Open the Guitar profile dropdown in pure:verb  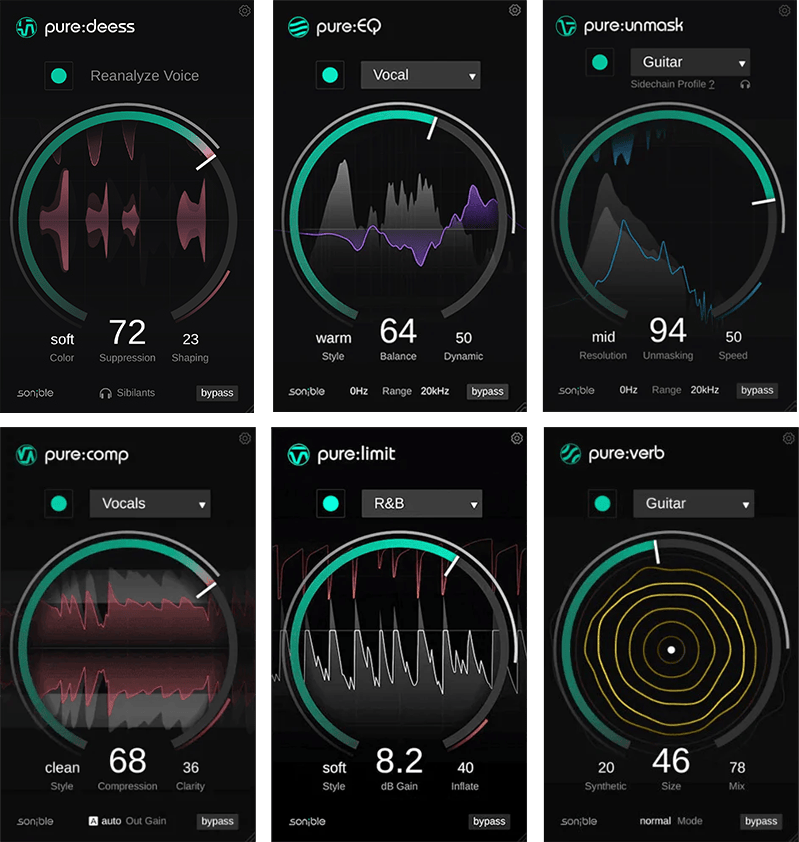click(x=693, y=503)
